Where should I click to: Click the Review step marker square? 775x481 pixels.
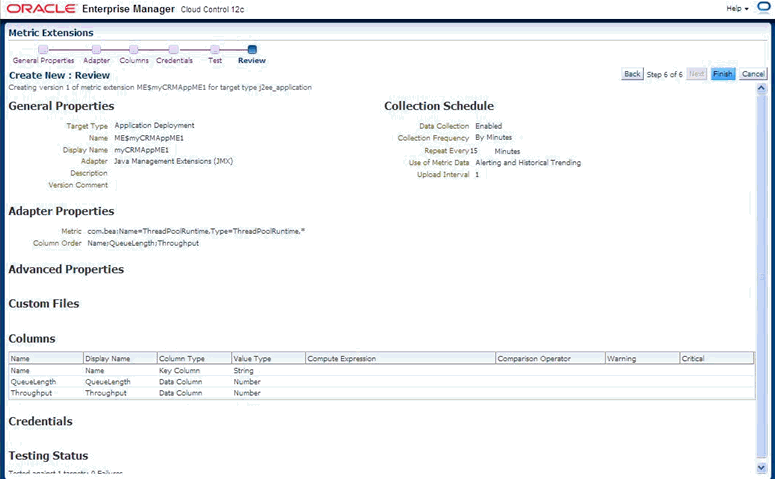pos(252,49)
